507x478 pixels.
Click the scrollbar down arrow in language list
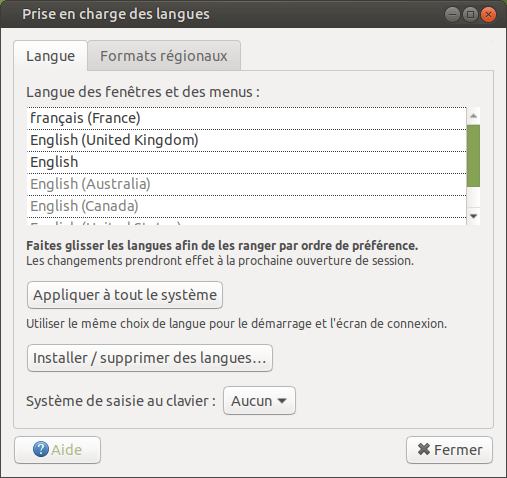[473, 216]
